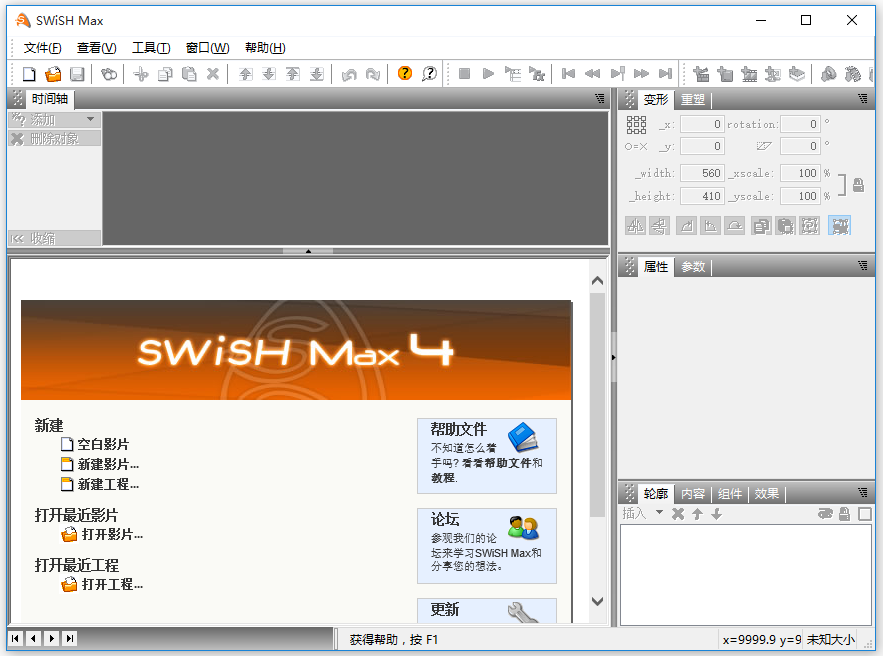Open the Transform panel options menu
This screenshot has width=883, height=656.
click(863, 99)
